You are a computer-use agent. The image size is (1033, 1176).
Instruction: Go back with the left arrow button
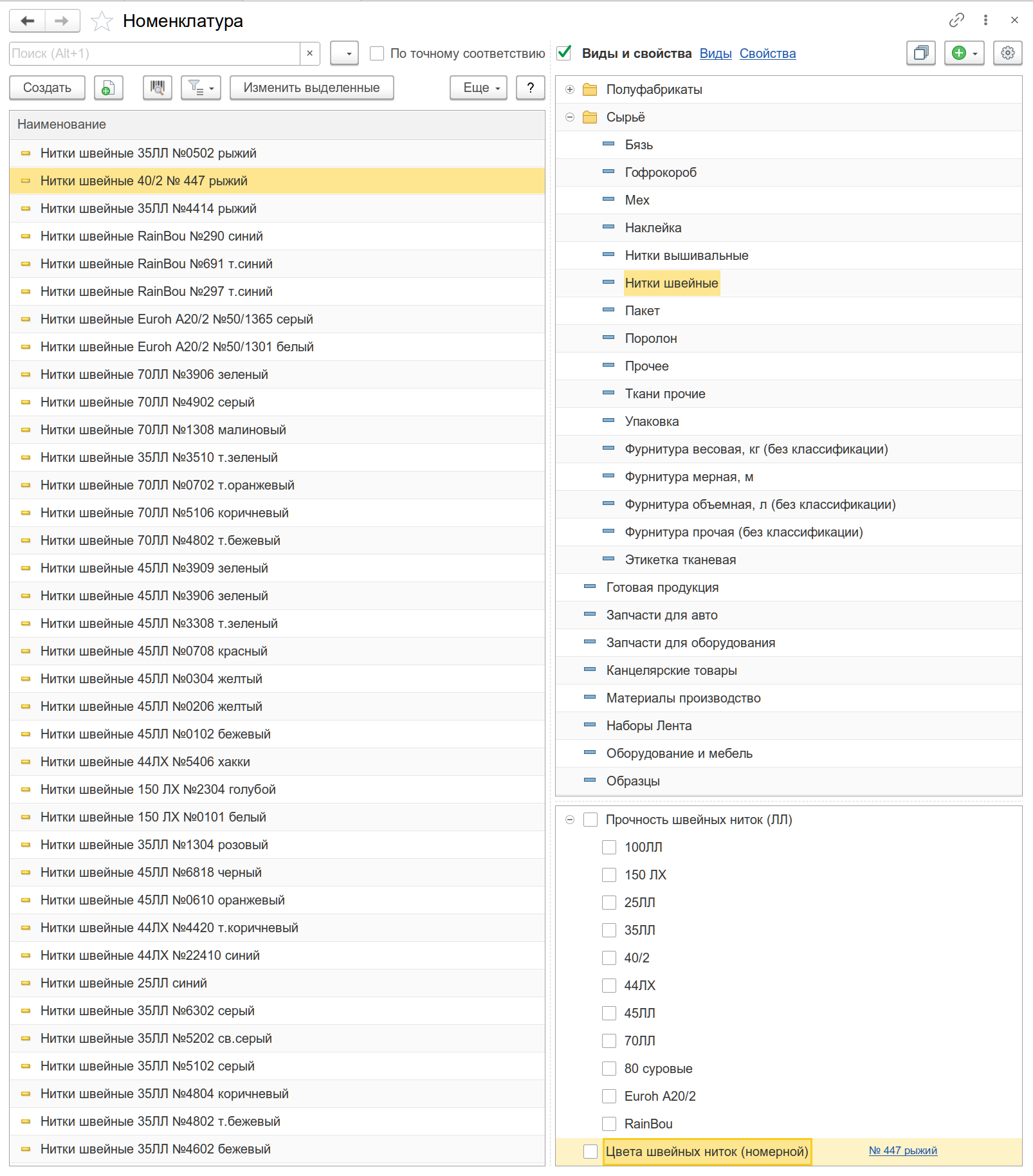point(28,21)
